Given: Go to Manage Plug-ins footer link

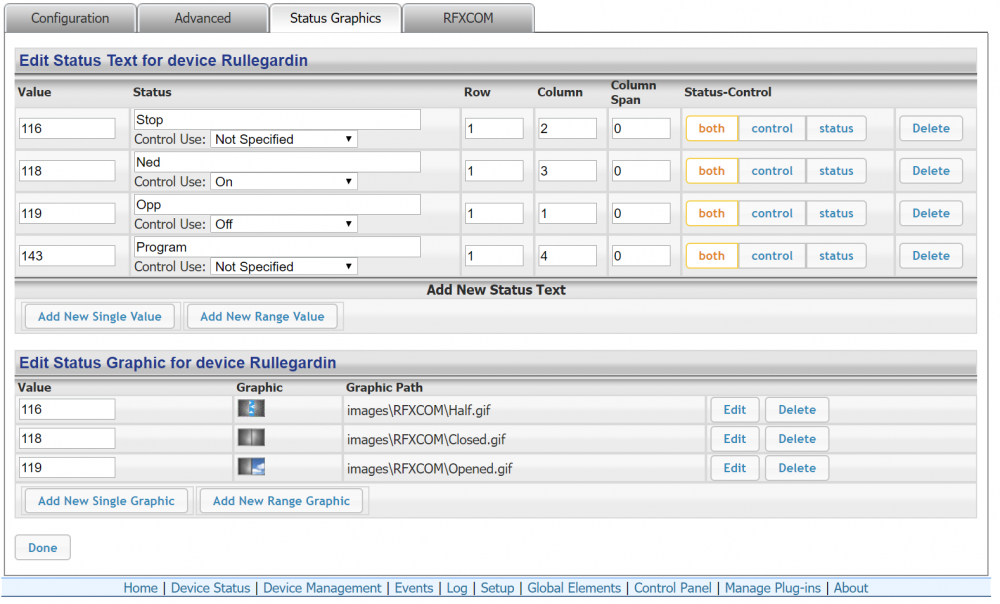Looking at the screenshot, I should tap(773, 588).
